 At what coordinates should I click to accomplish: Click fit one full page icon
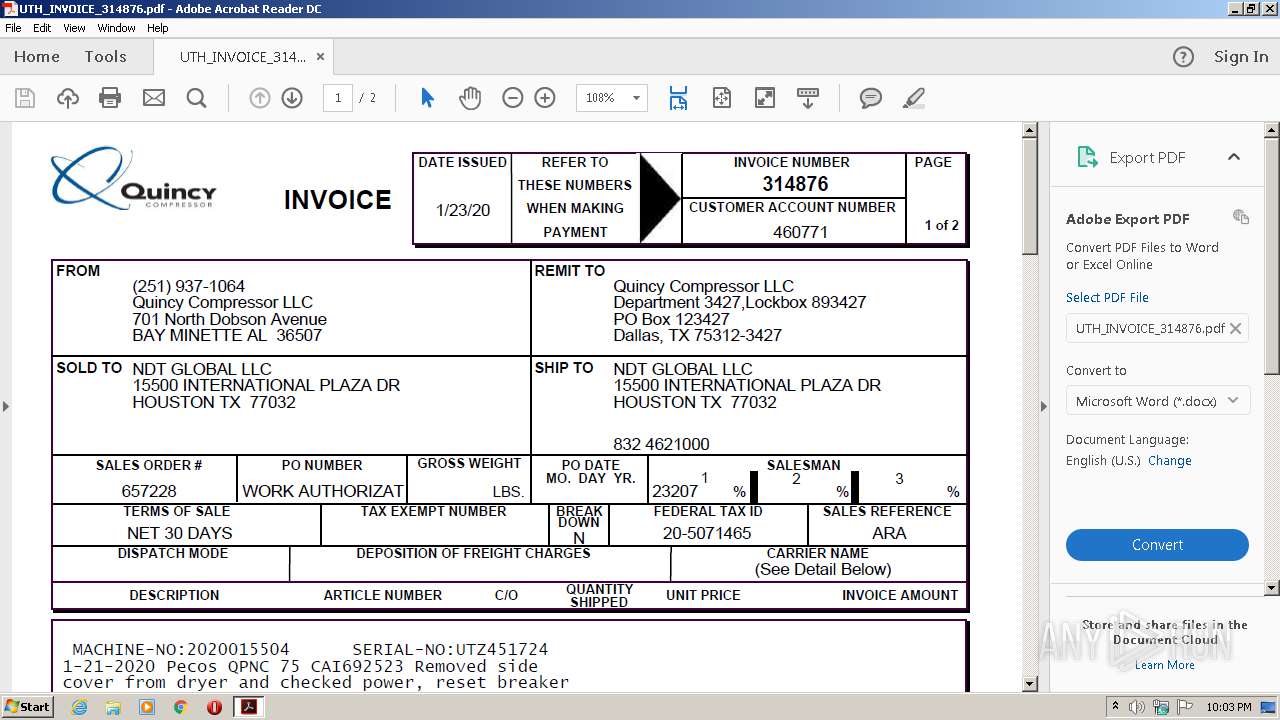coord(722,98)
